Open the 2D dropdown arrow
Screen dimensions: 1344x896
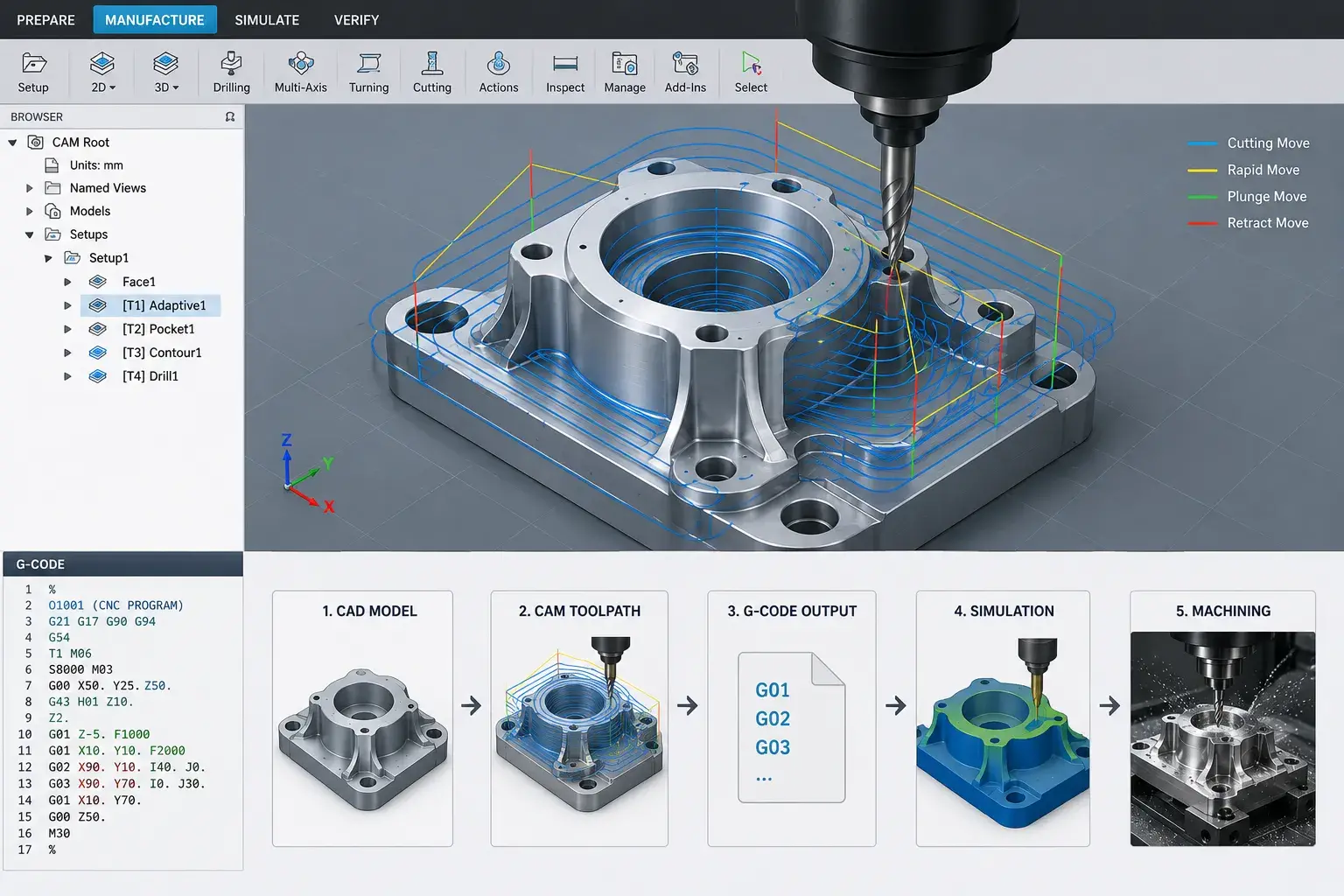pos(112,87)
